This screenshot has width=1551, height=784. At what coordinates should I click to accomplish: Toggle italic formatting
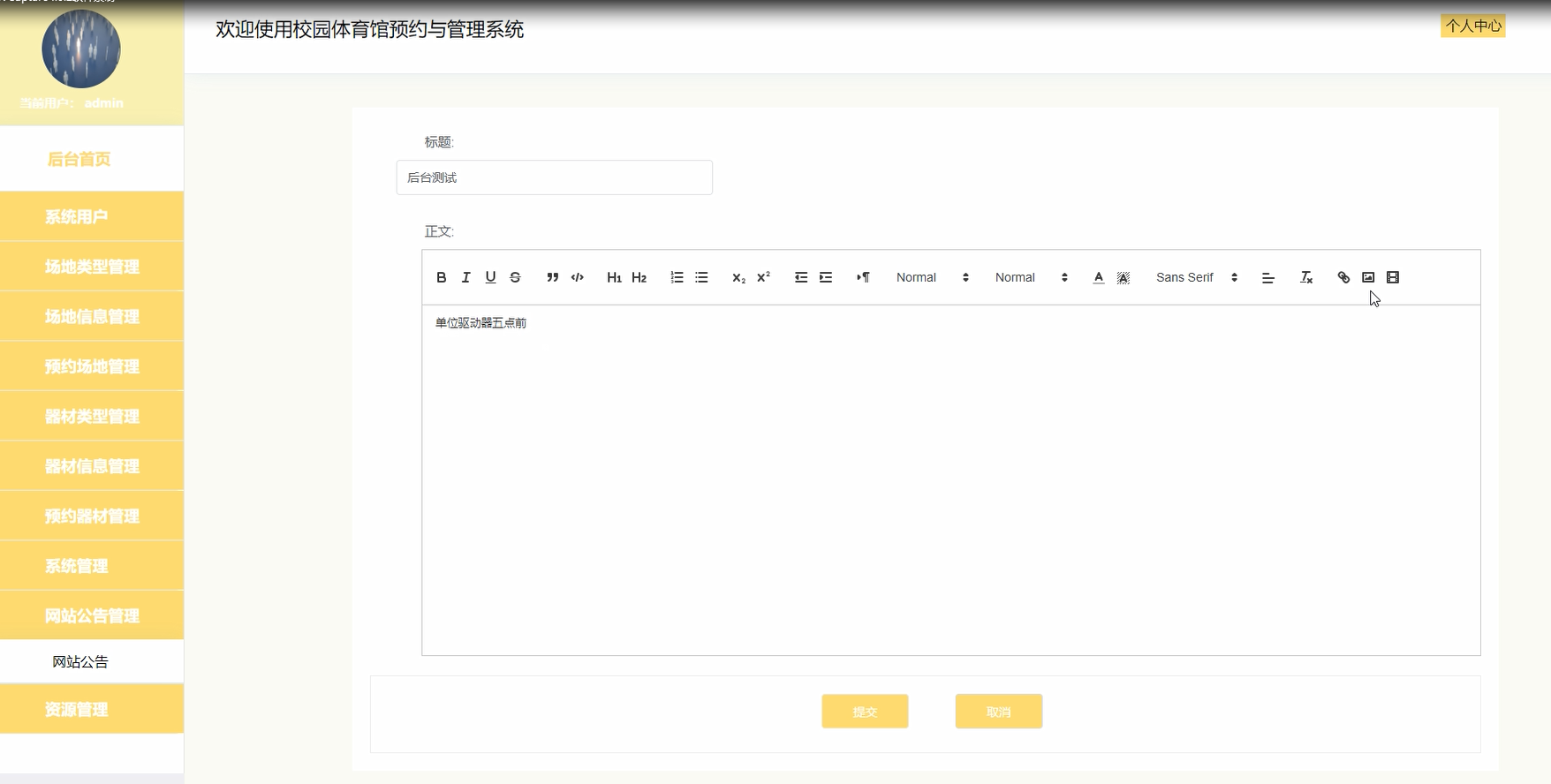click(465, 277)
